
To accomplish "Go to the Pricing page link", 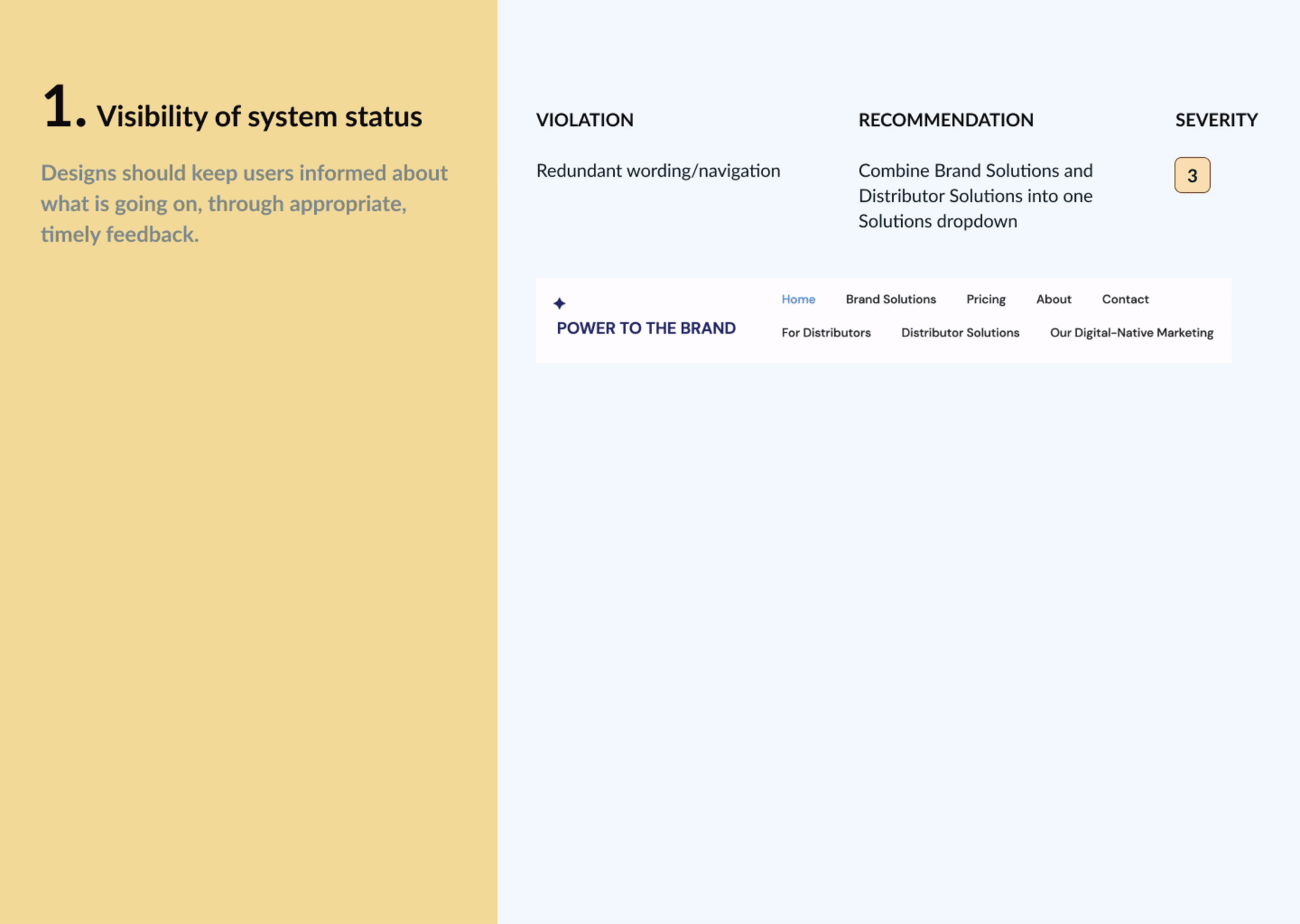I will pos(985,299).
